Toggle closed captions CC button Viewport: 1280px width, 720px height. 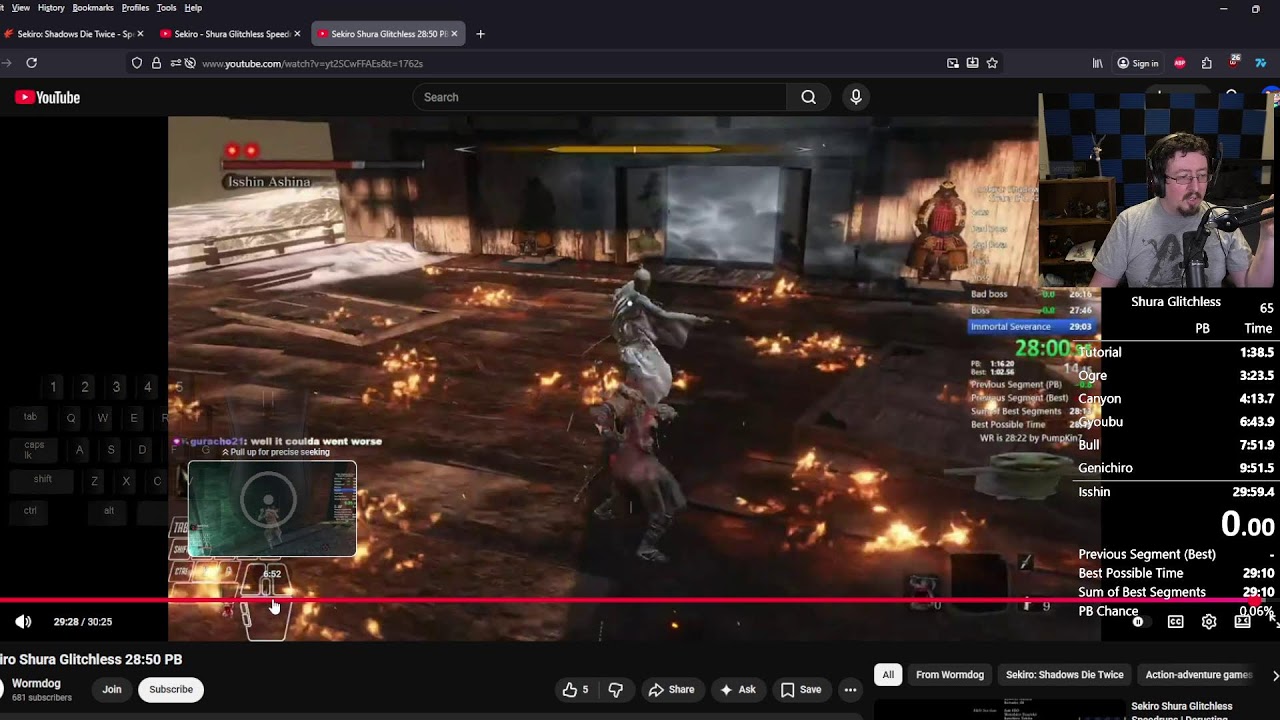pos(1176,622)
